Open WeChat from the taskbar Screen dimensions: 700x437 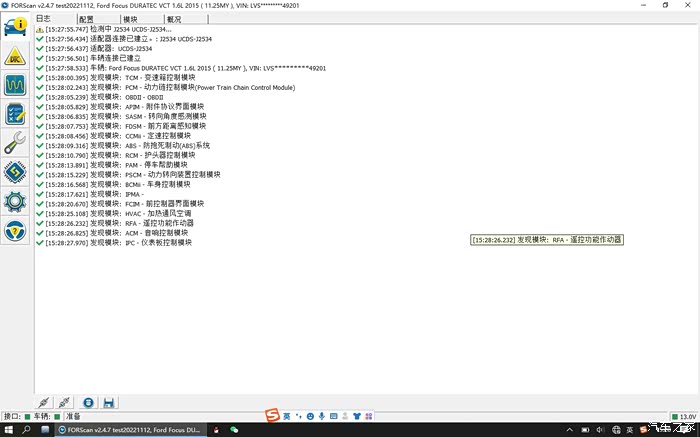click(x=234, y=430)
